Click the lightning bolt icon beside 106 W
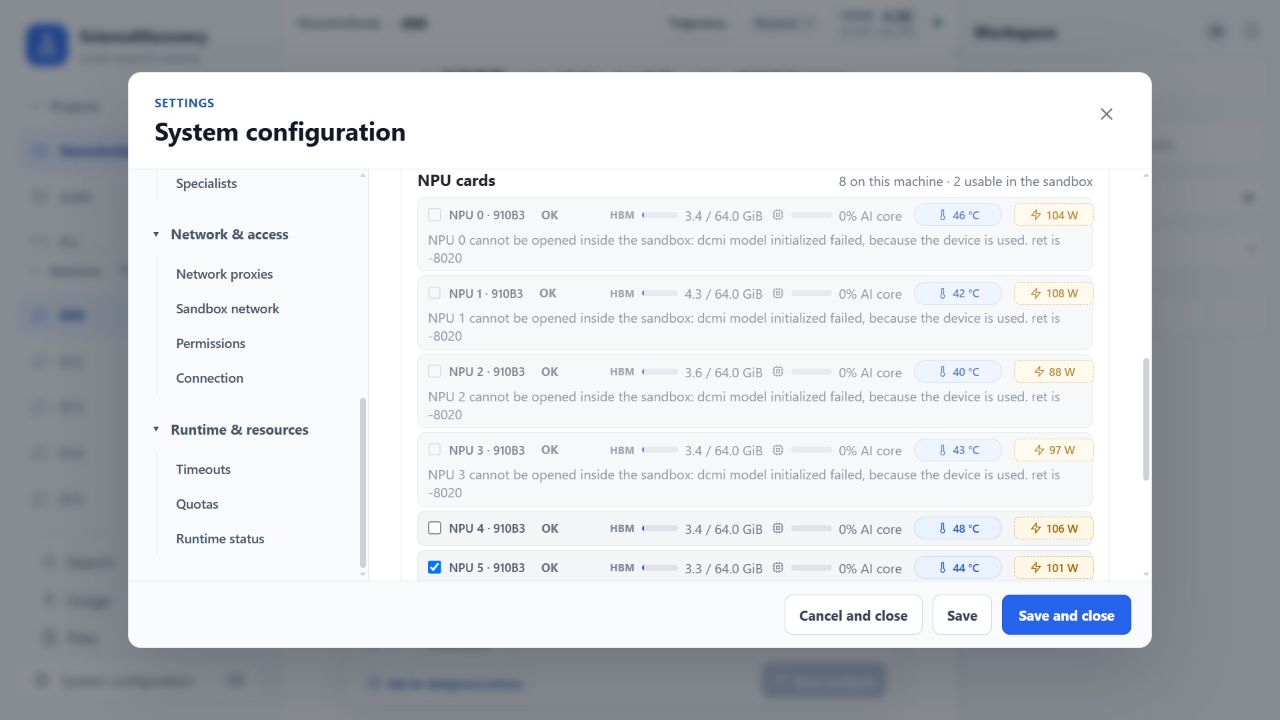Image resolution: width=1280 pixels, height=720 pixels. [x=1036, y=528]
